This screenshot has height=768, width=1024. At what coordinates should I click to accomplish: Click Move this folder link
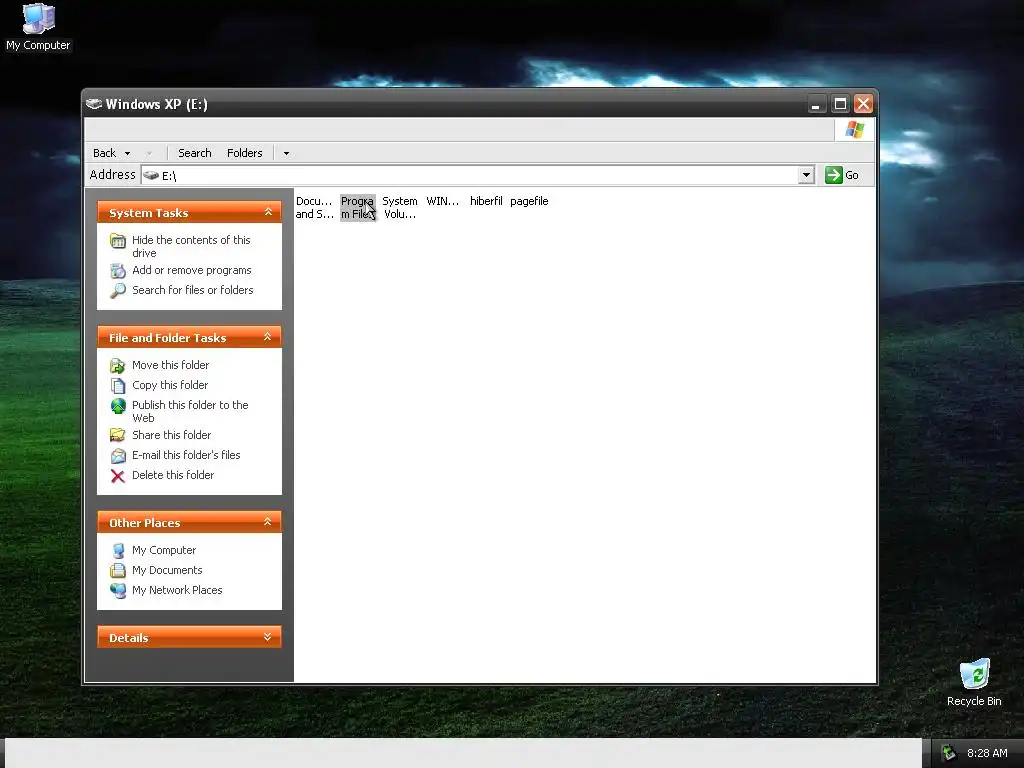170,365
